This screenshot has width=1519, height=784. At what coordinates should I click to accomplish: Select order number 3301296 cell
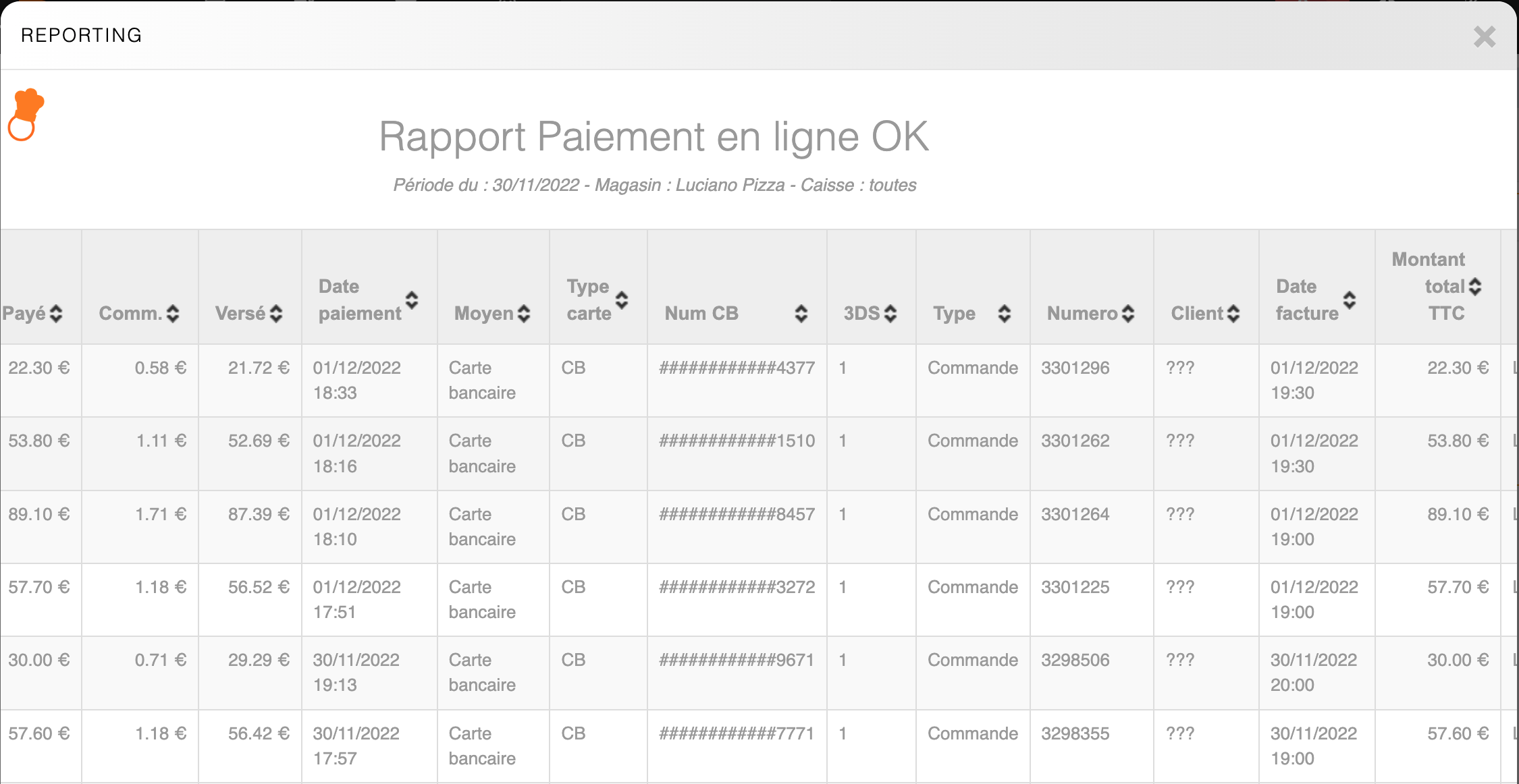click(x=1075, y=368)
